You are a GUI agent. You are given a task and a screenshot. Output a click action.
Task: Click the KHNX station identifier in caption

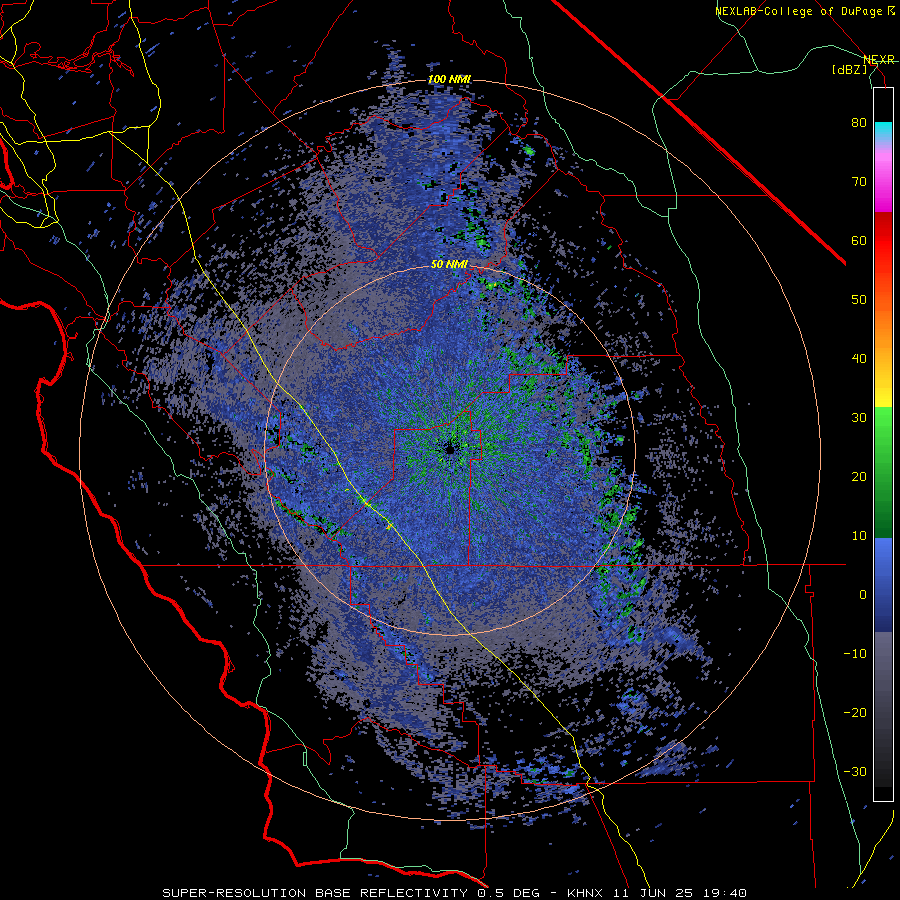click(x=585, y=893)
